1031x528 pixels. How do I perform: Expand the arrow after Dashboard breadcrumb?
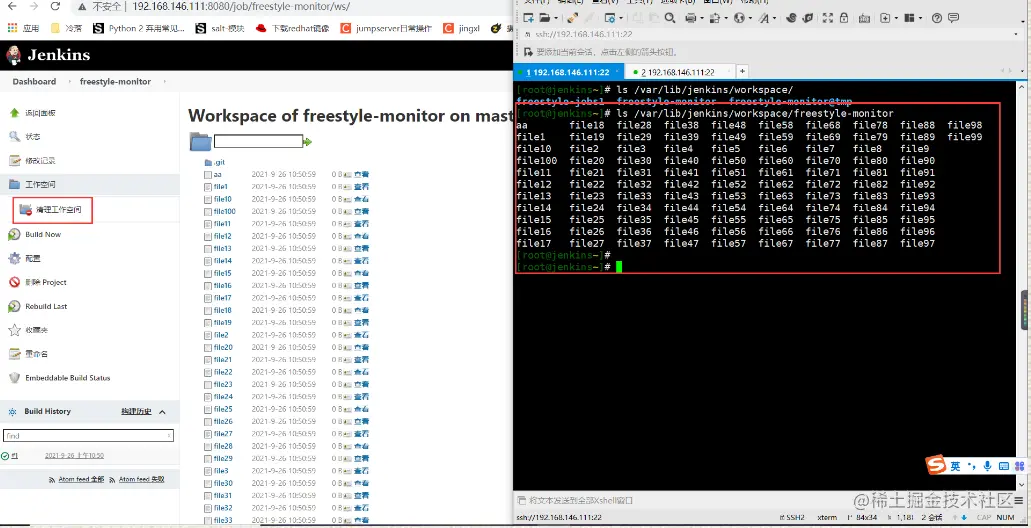click(68, 82)
